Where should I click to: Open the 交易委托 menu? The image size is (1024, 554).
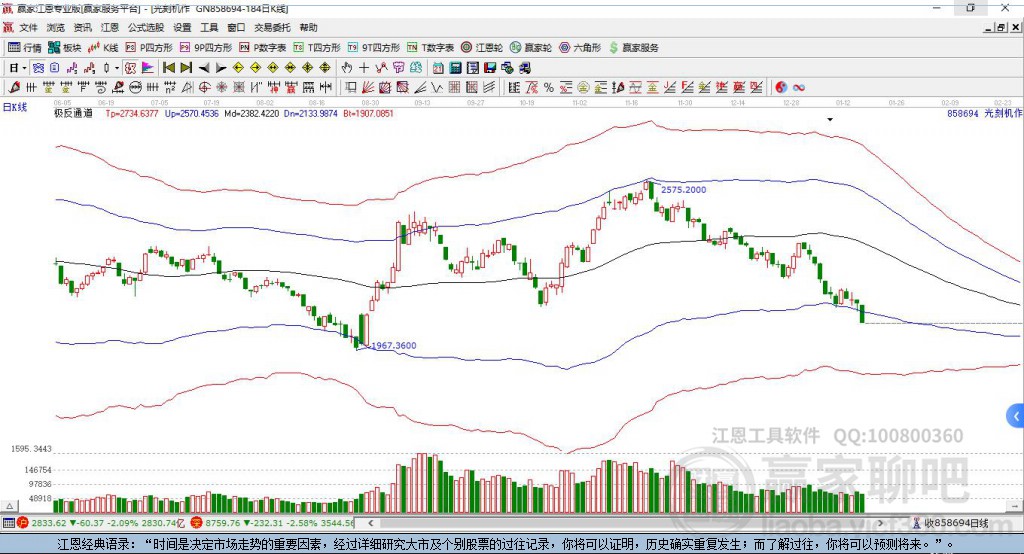[272, 27]
